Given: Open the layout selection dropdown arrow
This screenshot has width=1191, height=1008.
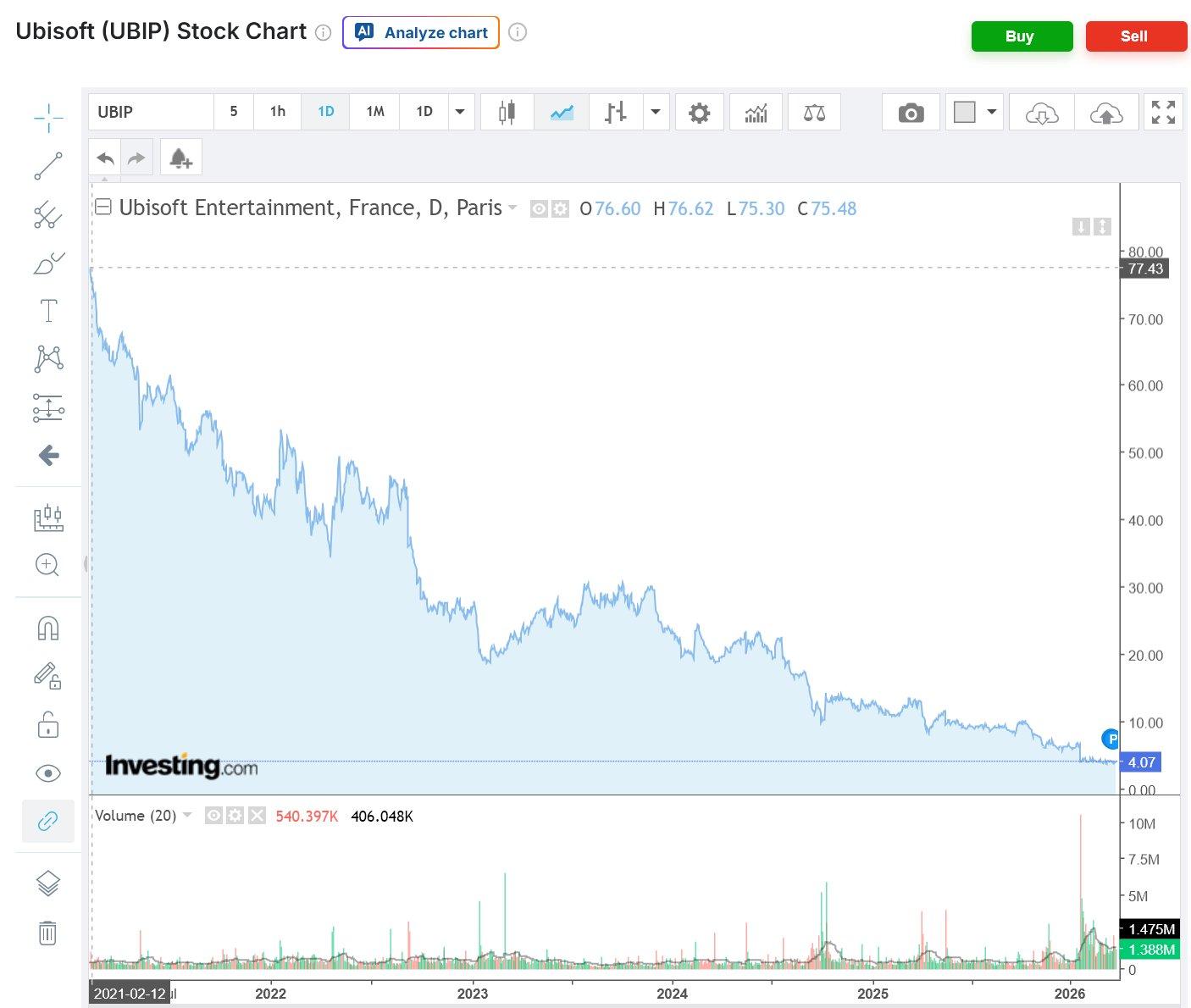Looking at the screenshot, I should (x=992, y=112).
